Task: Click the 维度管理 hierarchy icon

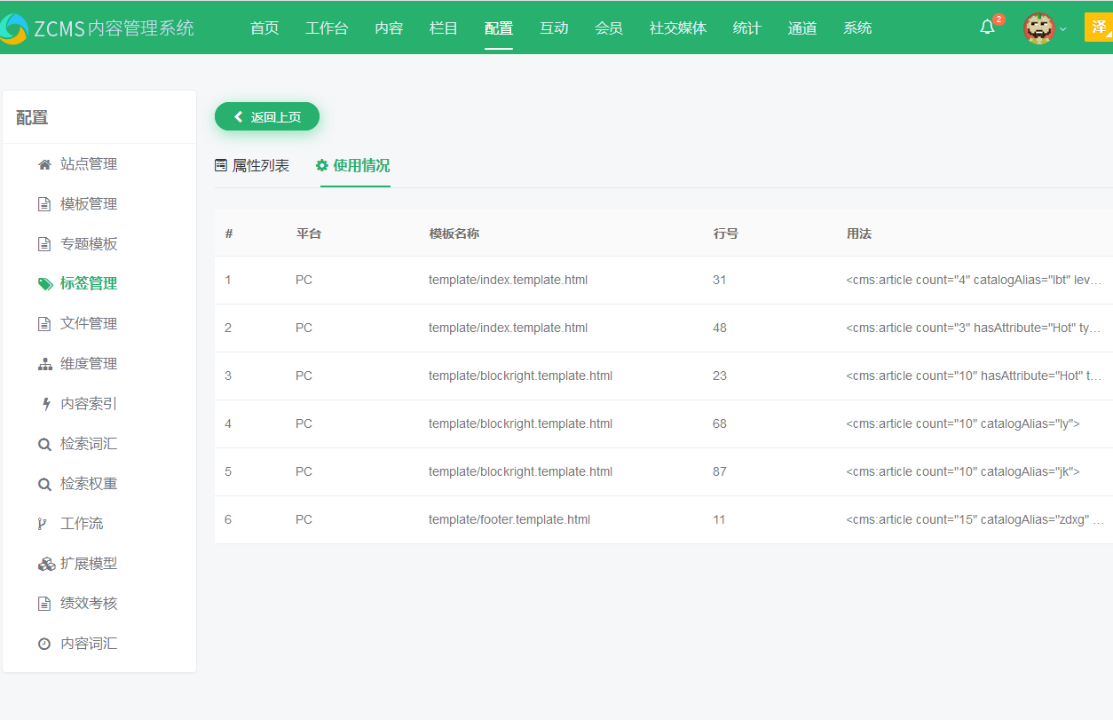Action: tap(43, 363)
